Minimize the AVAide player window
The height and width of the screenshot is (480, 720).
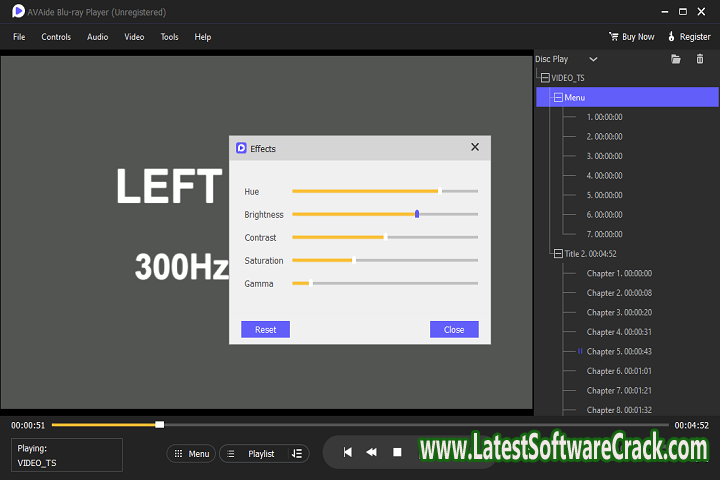664,12
